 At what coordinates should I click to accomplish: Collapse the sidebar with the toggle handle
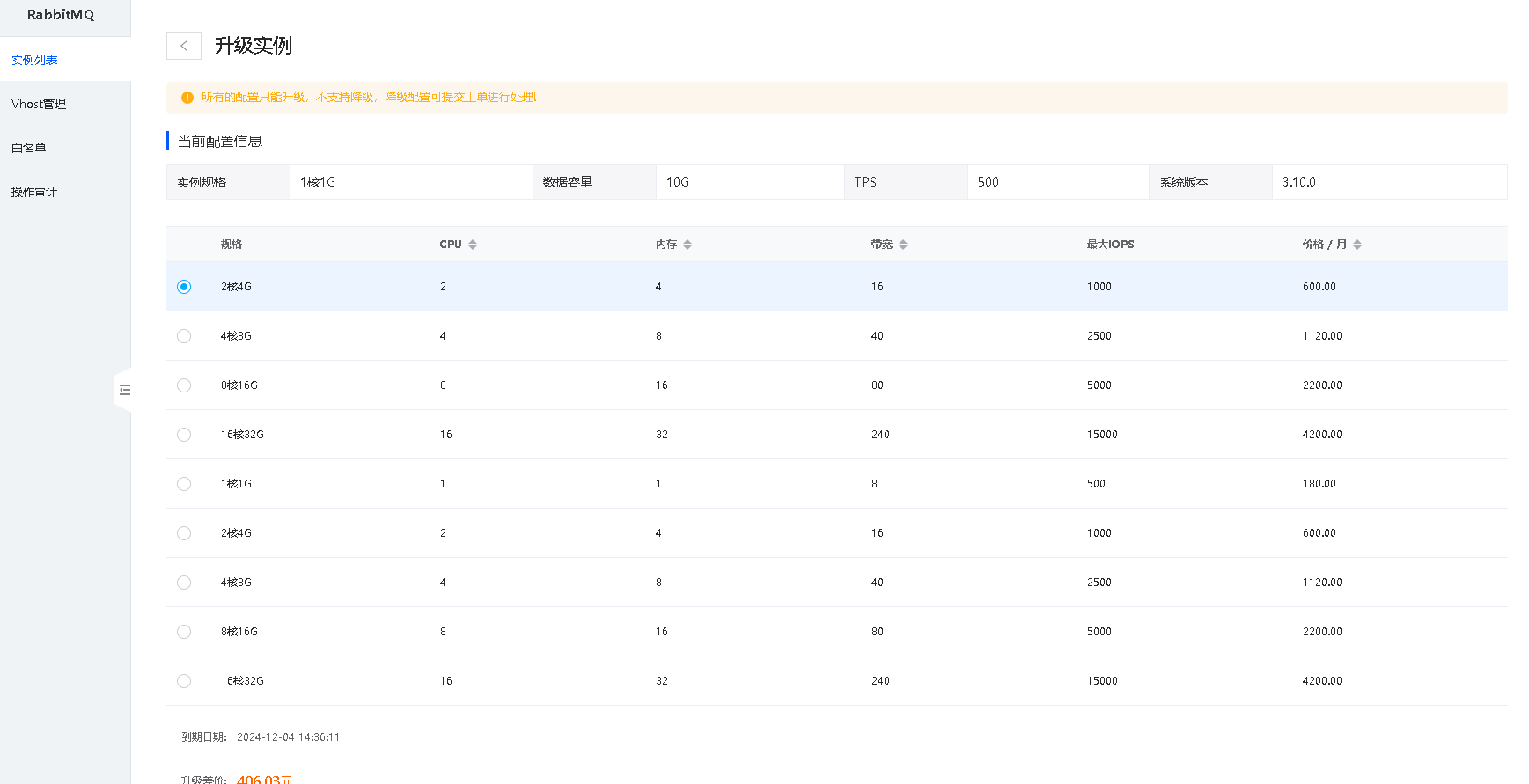tap(124, 390)
